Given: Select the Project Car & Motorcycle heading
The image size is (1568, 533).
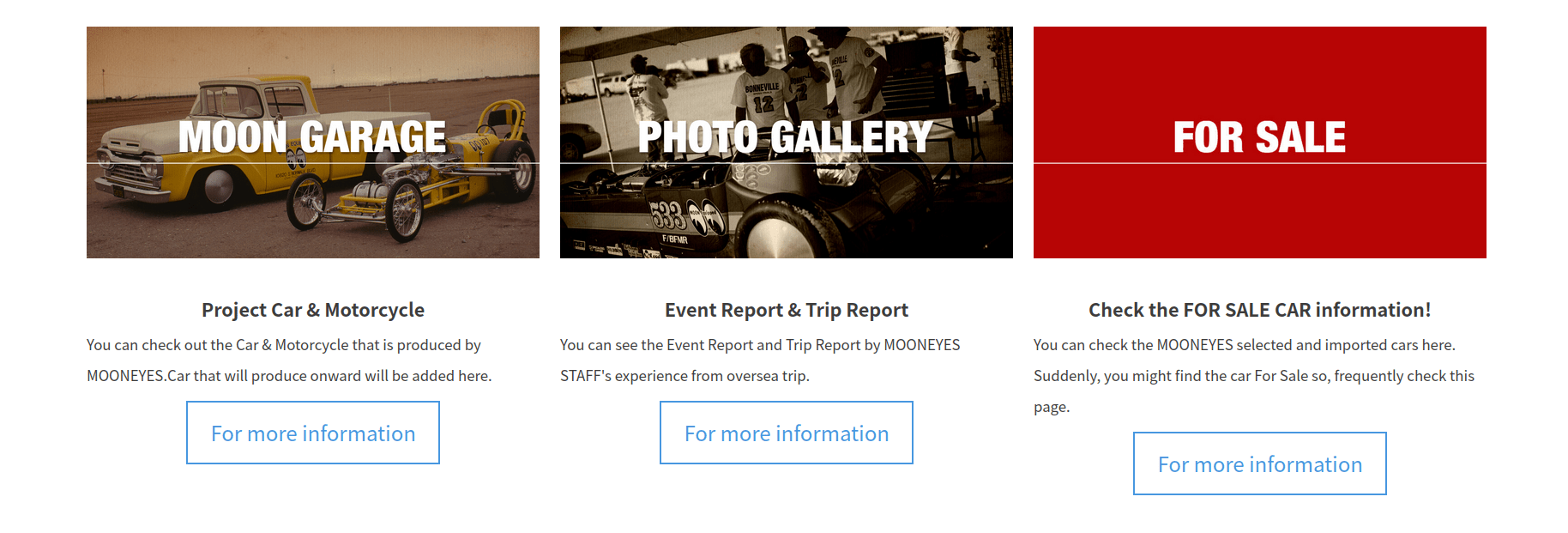Looking at the screenshot, I should click(x=313, y=310).
